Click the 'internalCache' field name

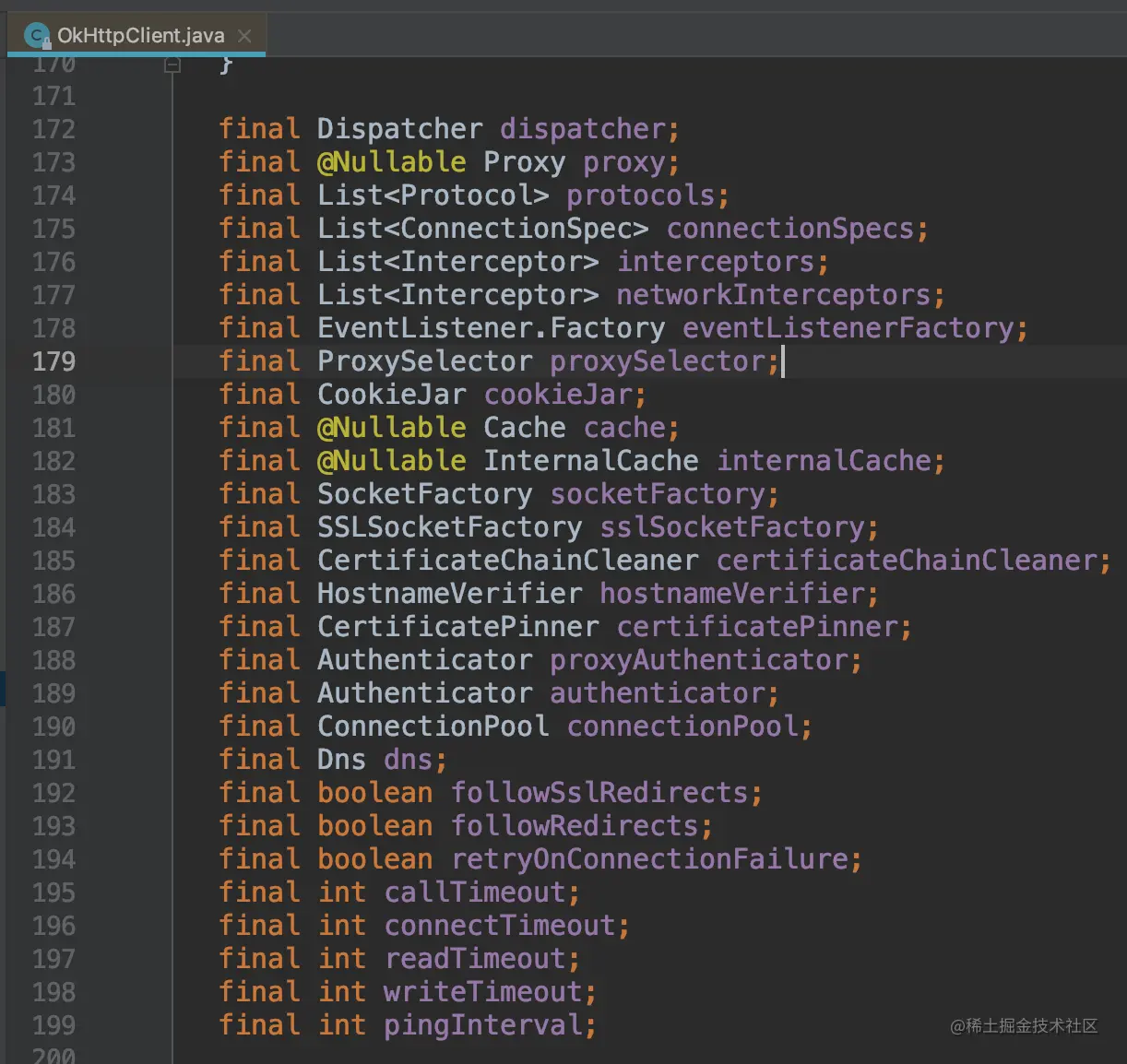point(824,461)
